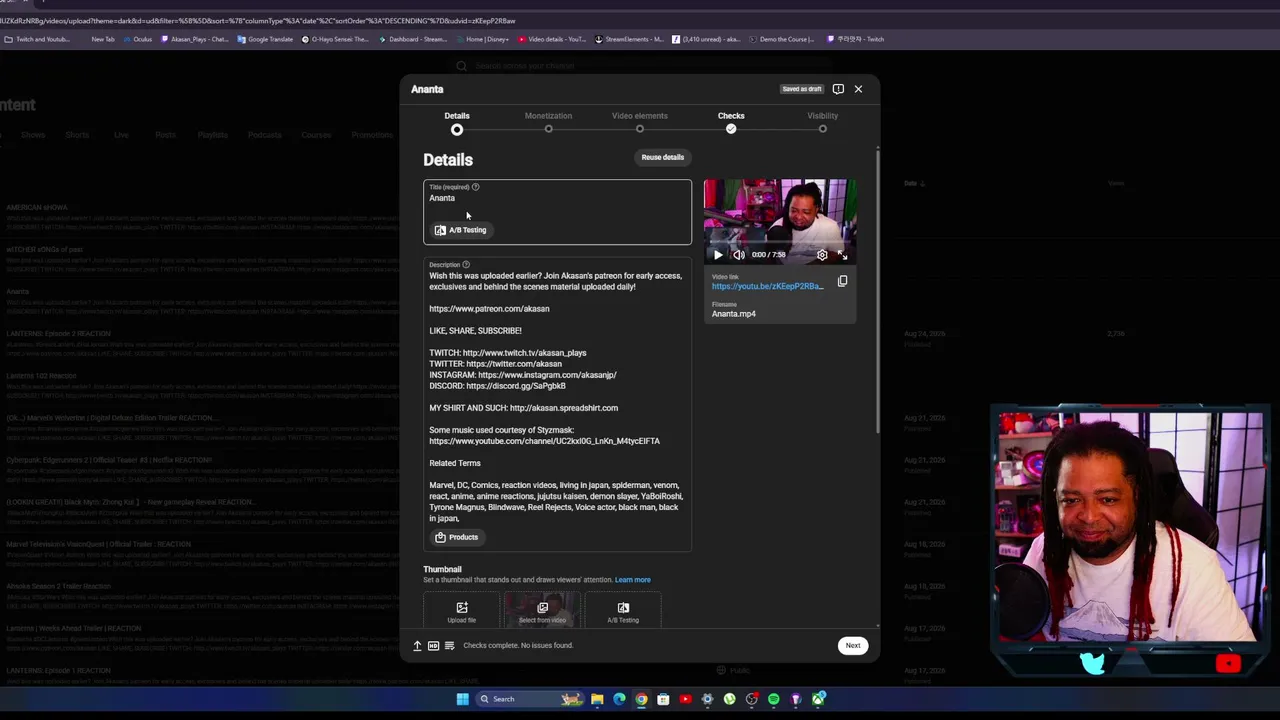Open the Home | Disney+ bookmark
This screenshot has height=720, width=1280.
click(x=482, y=39)
